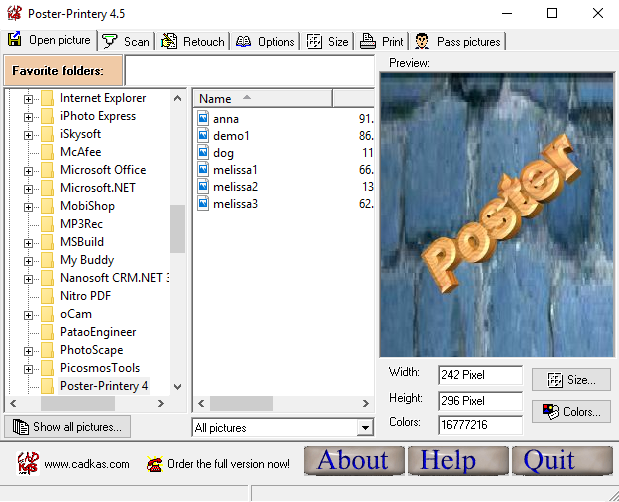Click the file list scroll right arrow
Image resolution: width=619 pixels, height=502 pixels.
366,403
